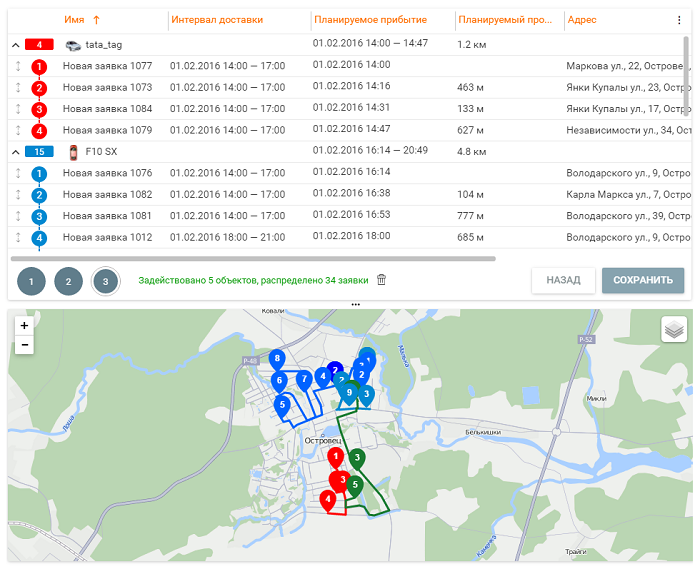Select the step 3 circle
The image size is (700, 569).
(x=106, y=282)
